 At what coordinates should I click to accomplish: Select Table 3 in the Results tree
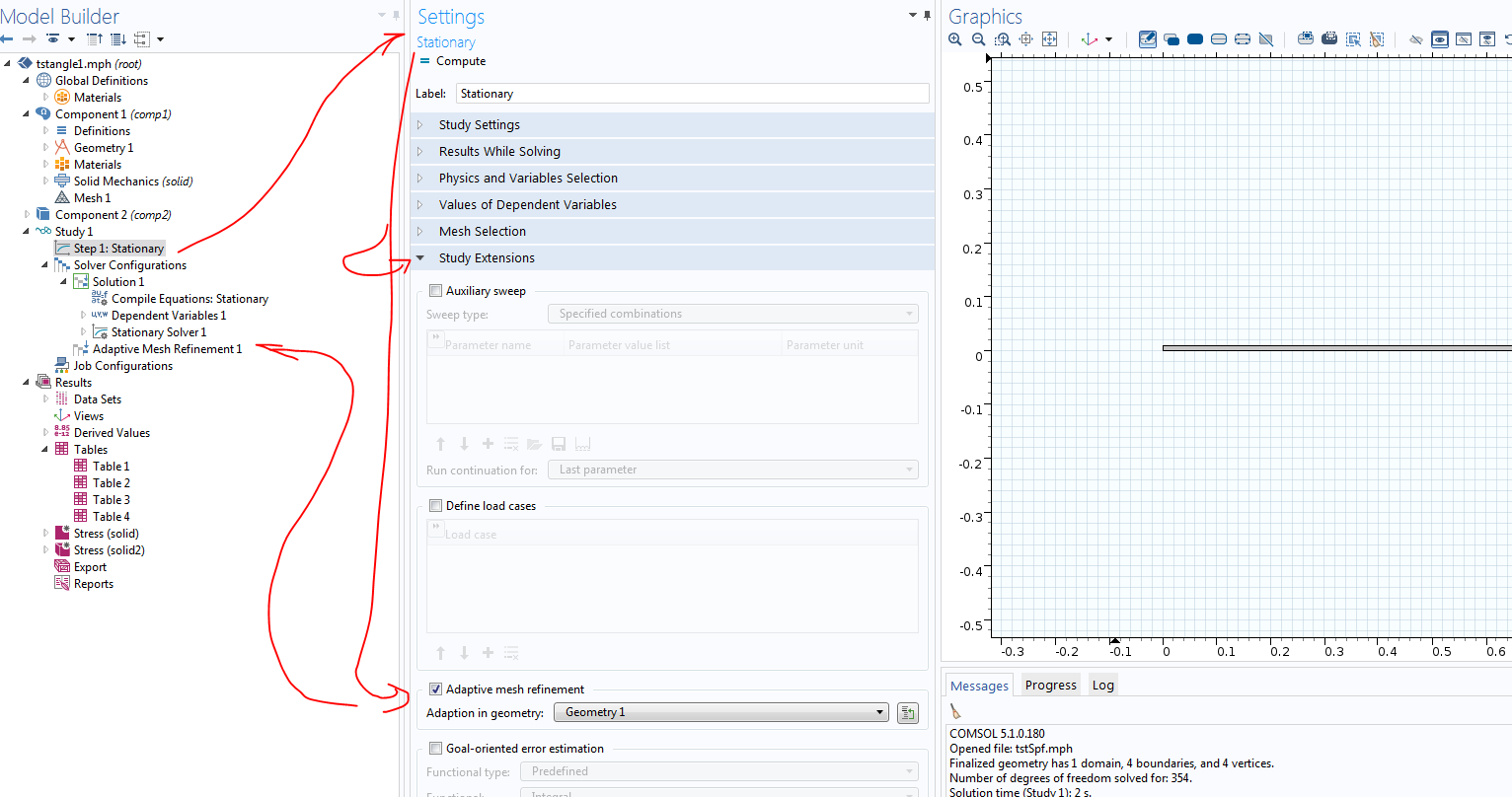[111, 500]
